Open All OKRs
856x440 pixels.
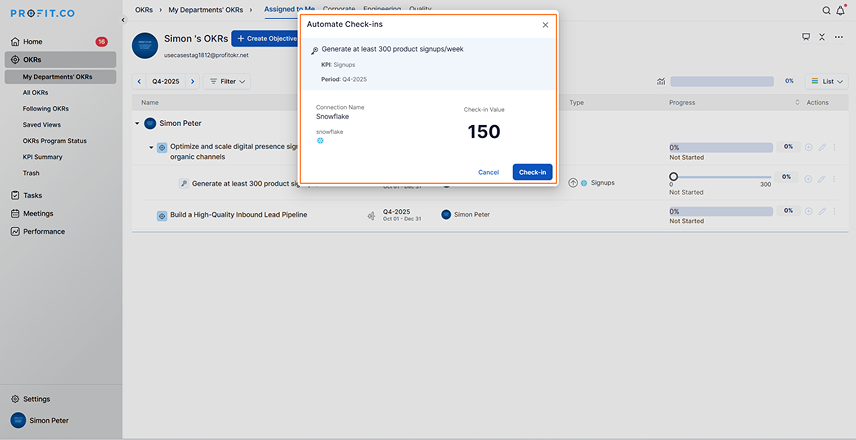[x=35, y=93]
